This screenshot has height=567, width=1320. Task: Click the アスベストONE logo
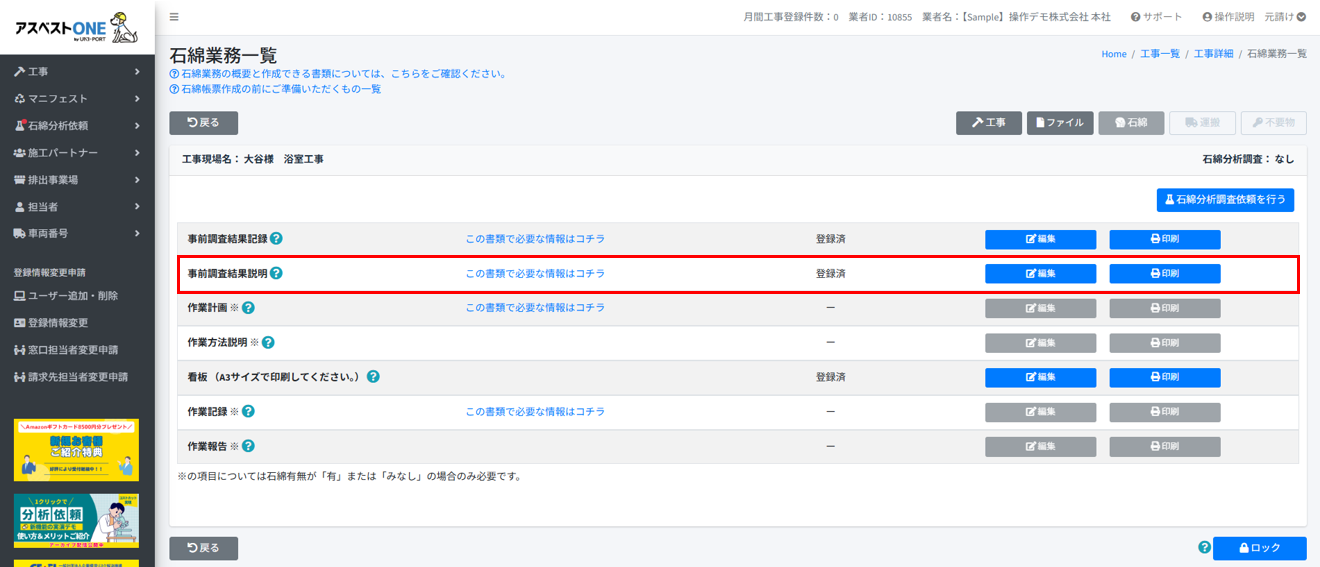click(76, 28)
